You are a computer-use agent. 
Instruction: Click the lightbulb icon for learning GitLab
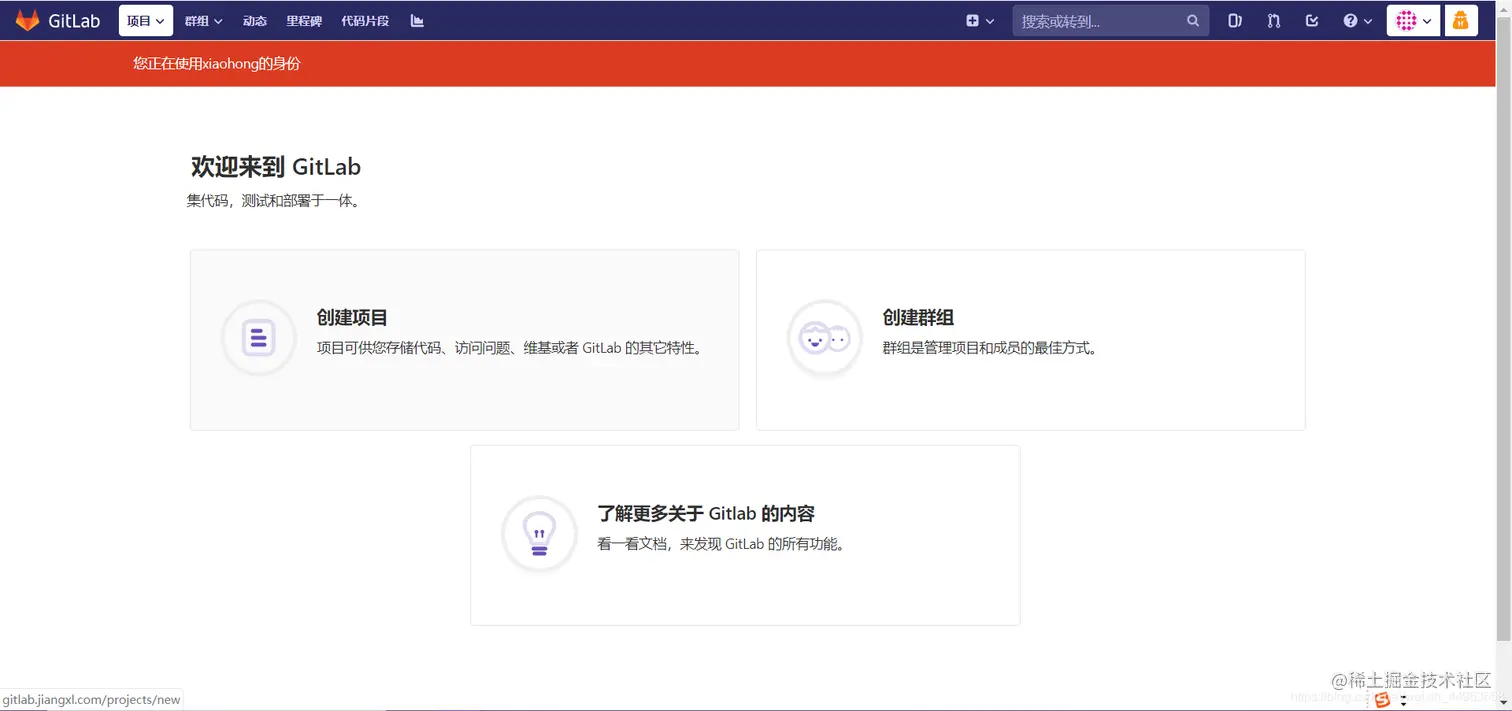[538, 533]
